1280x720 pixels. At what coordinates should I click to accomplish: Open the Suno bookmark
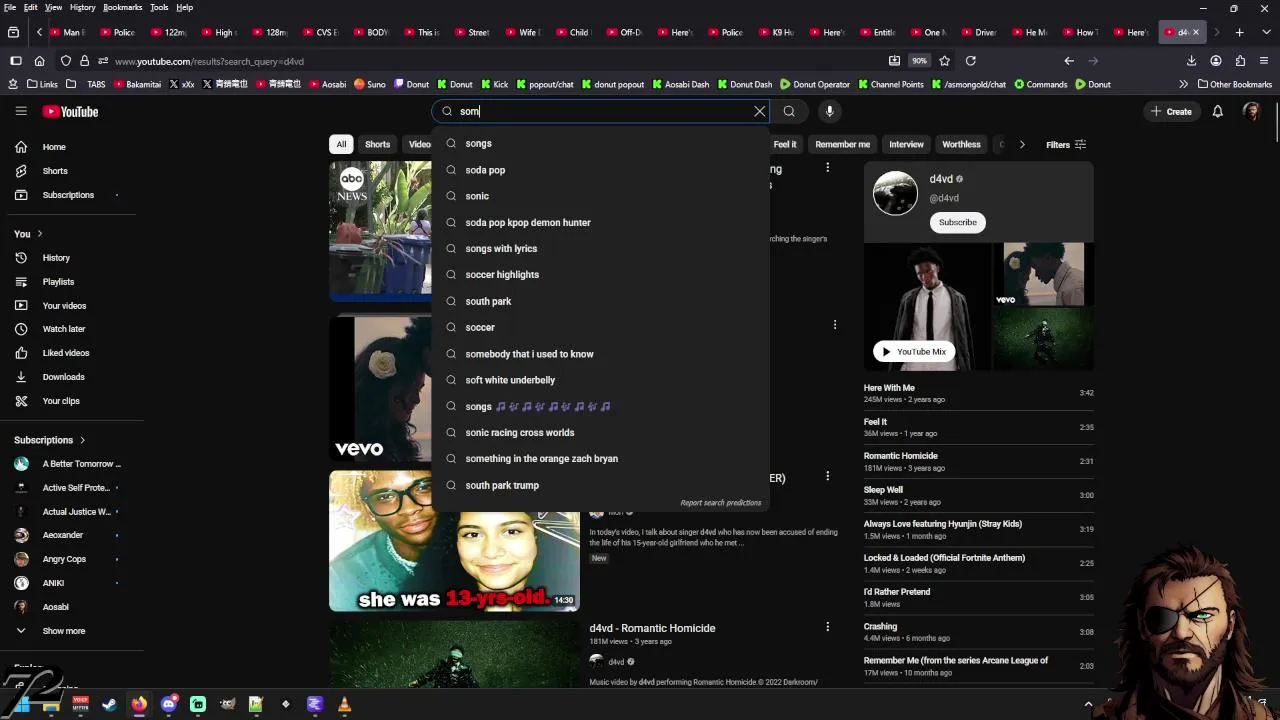369,84
